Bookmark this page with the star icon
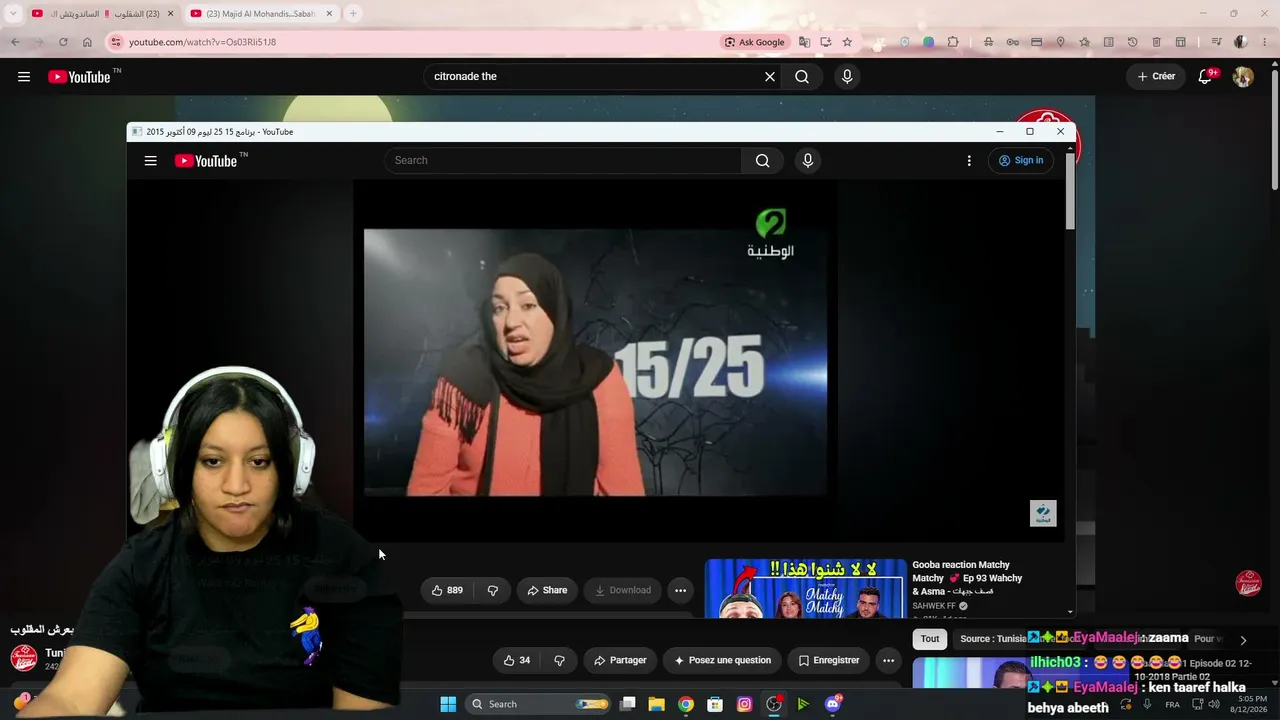The width and height of the screenshot is (1280, 720). [847, 42]
